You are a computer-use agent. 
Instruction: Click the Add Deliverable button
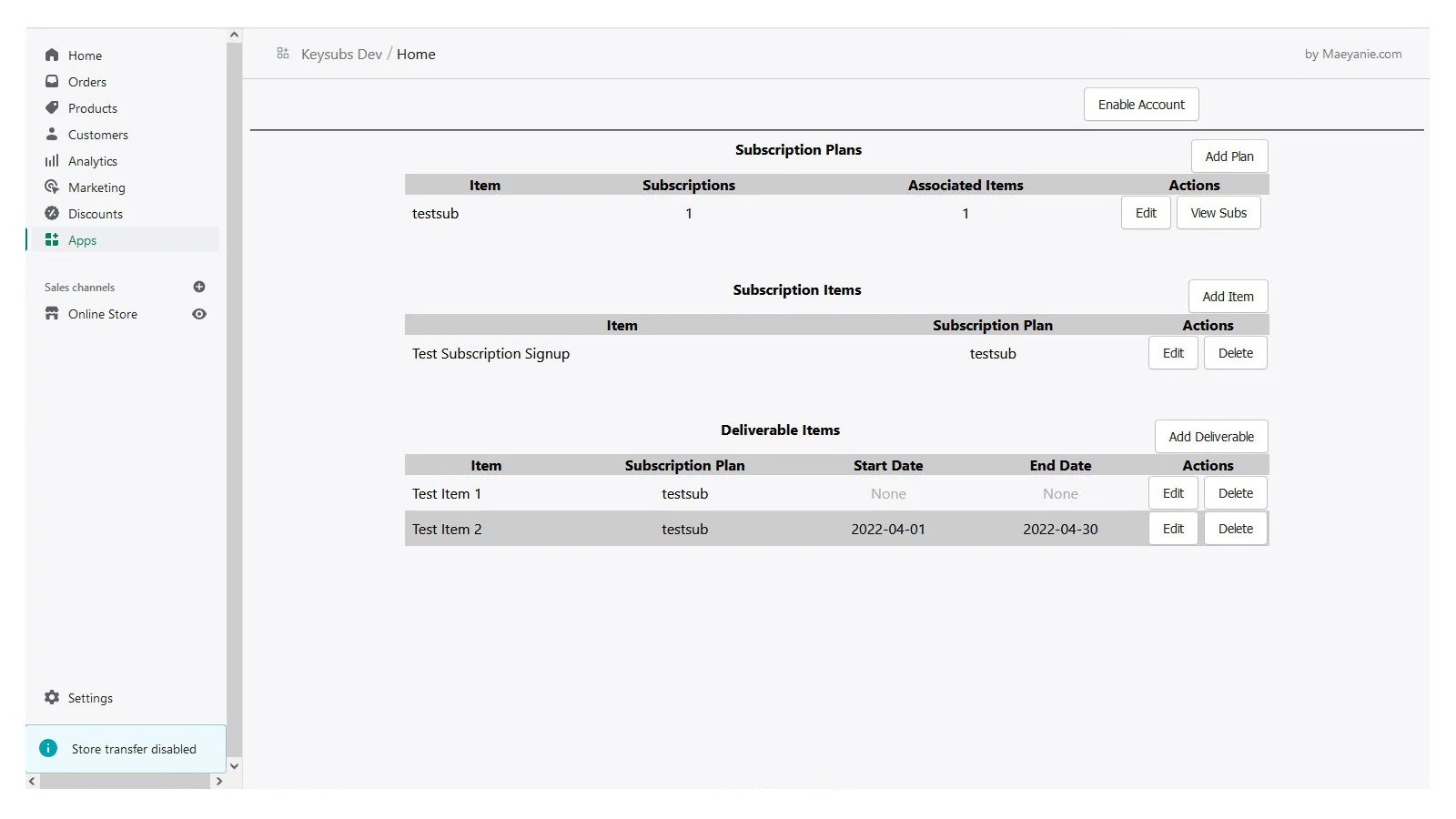click(x=1211, y=437)
